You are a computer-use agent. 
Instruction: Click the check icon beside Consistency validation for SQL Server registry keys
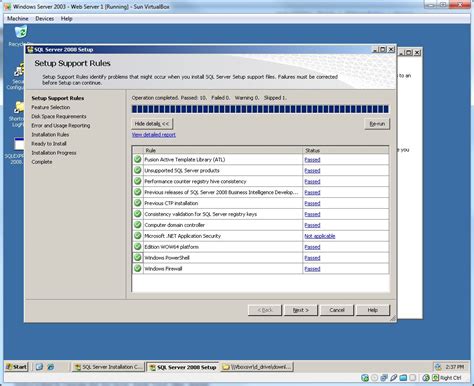(137, 214)
